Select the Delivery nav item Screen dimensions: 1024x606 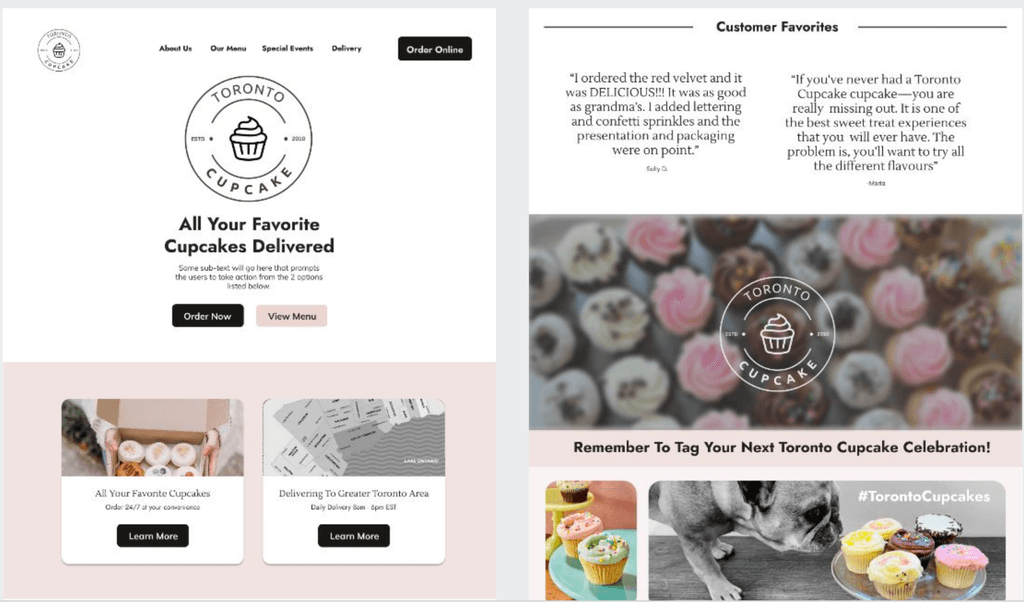click(346, 48)
